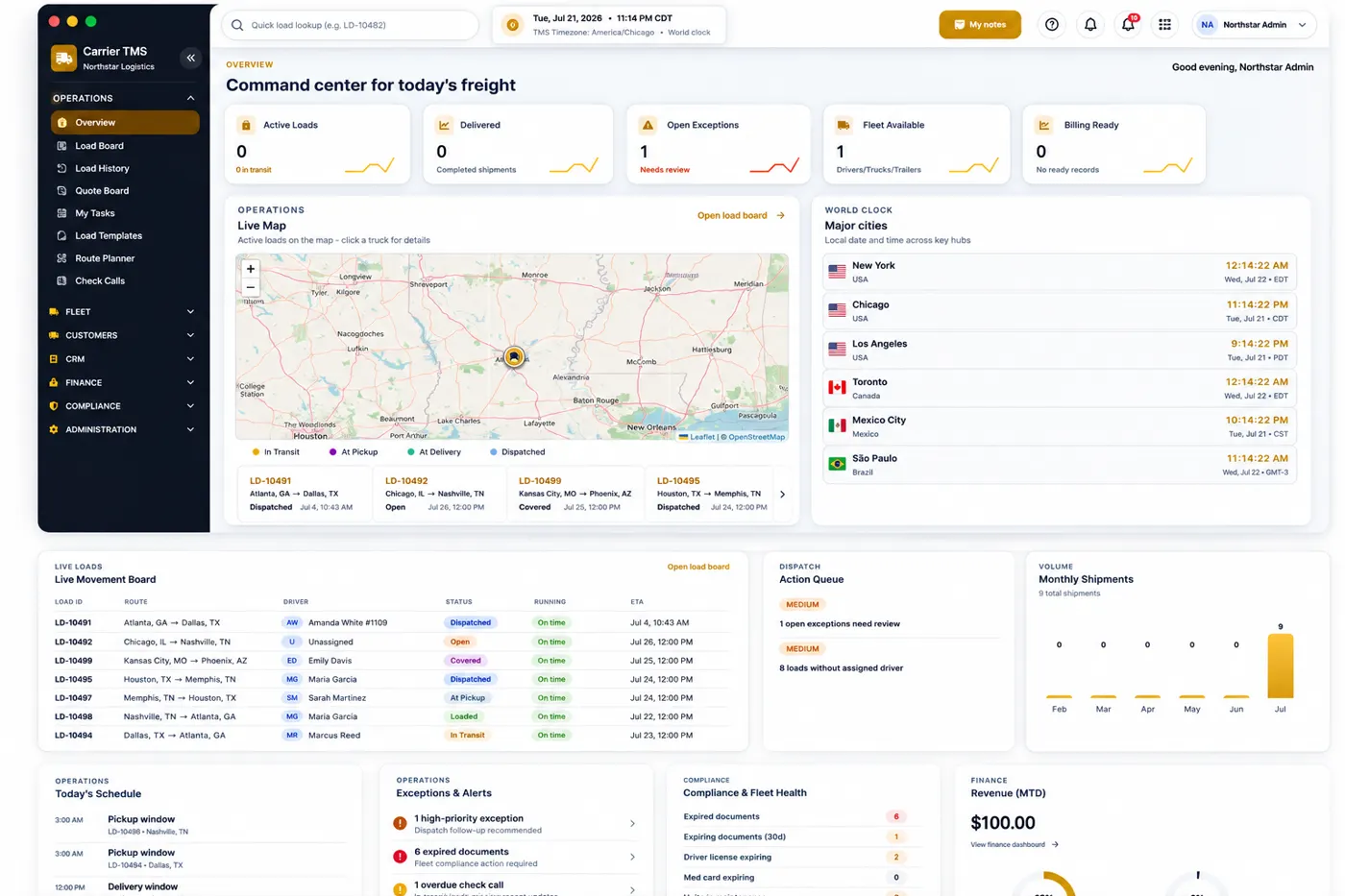Click the July bar in Monthly Shipments
The width and height of the screenshot is (1345, 896).
[1281, 666]
